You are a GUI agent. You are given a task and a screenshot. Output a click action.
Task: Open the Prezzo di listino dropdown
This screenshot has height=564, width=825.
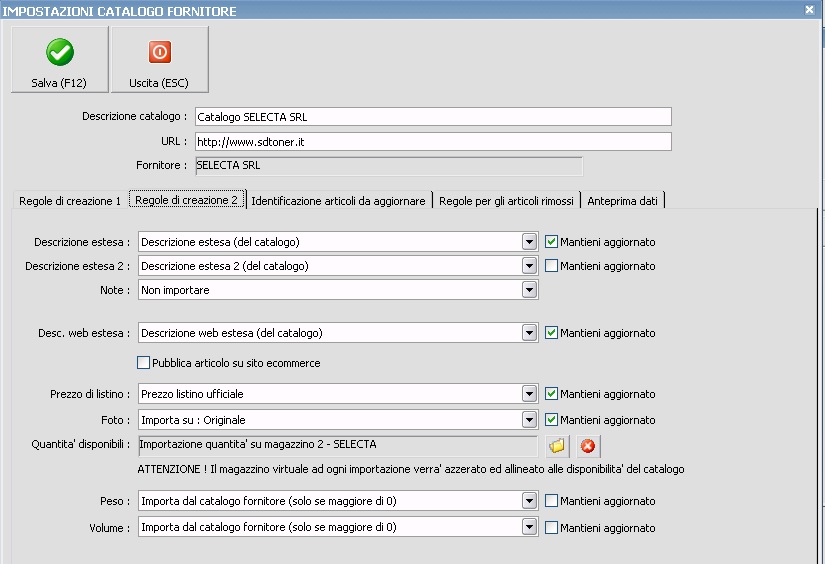click(529, 394)
